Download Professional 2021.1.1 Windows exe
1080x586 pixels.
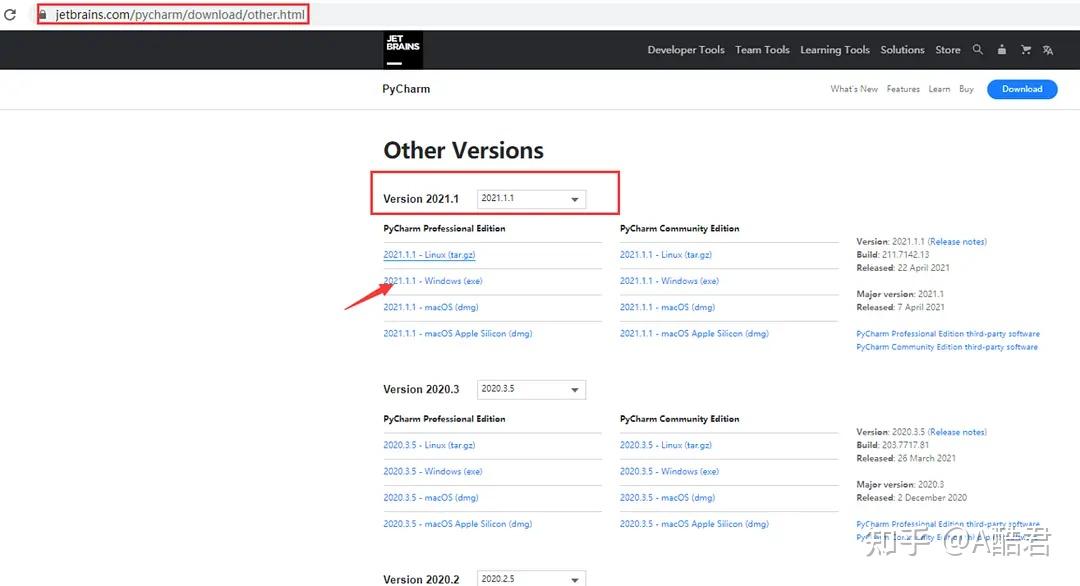(433, 281)
